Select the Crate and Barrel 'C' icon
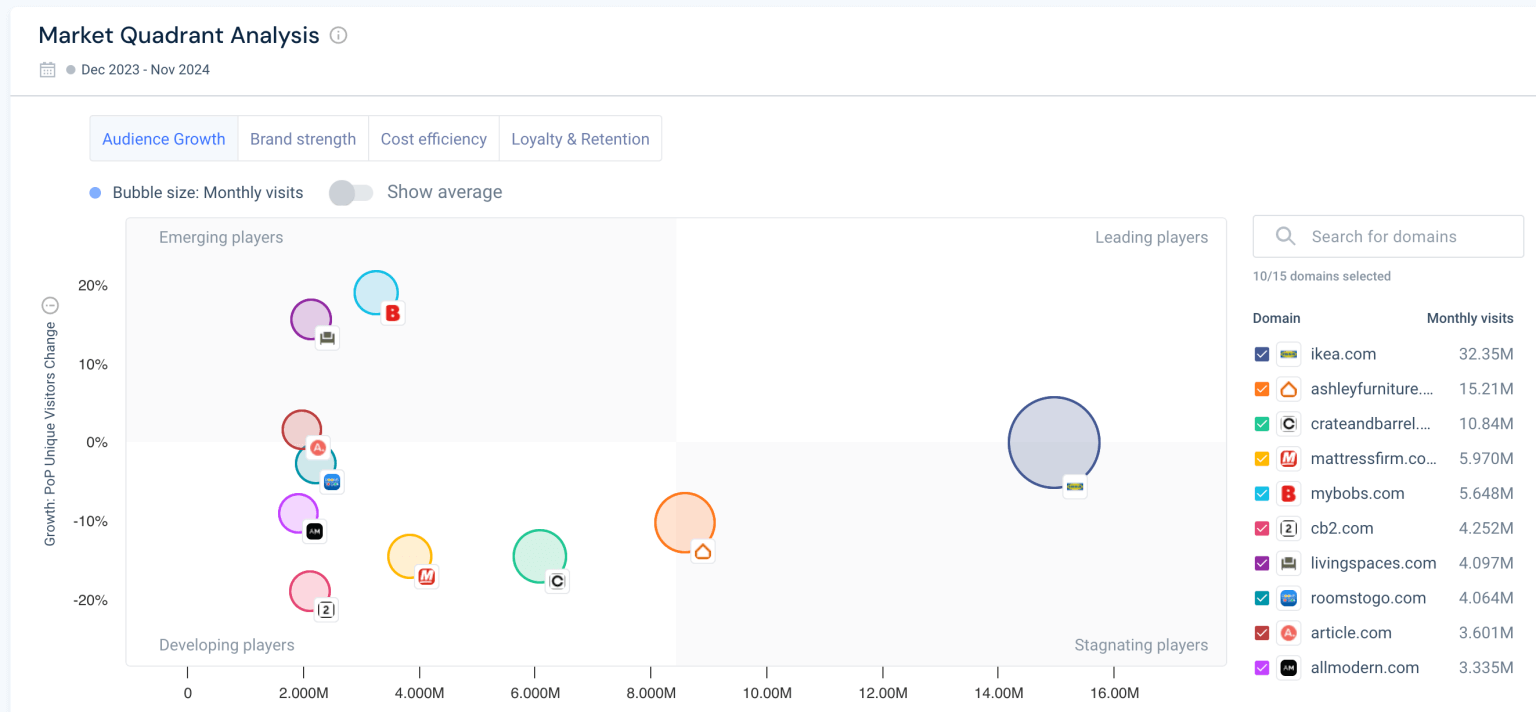 click(1288, 423)
